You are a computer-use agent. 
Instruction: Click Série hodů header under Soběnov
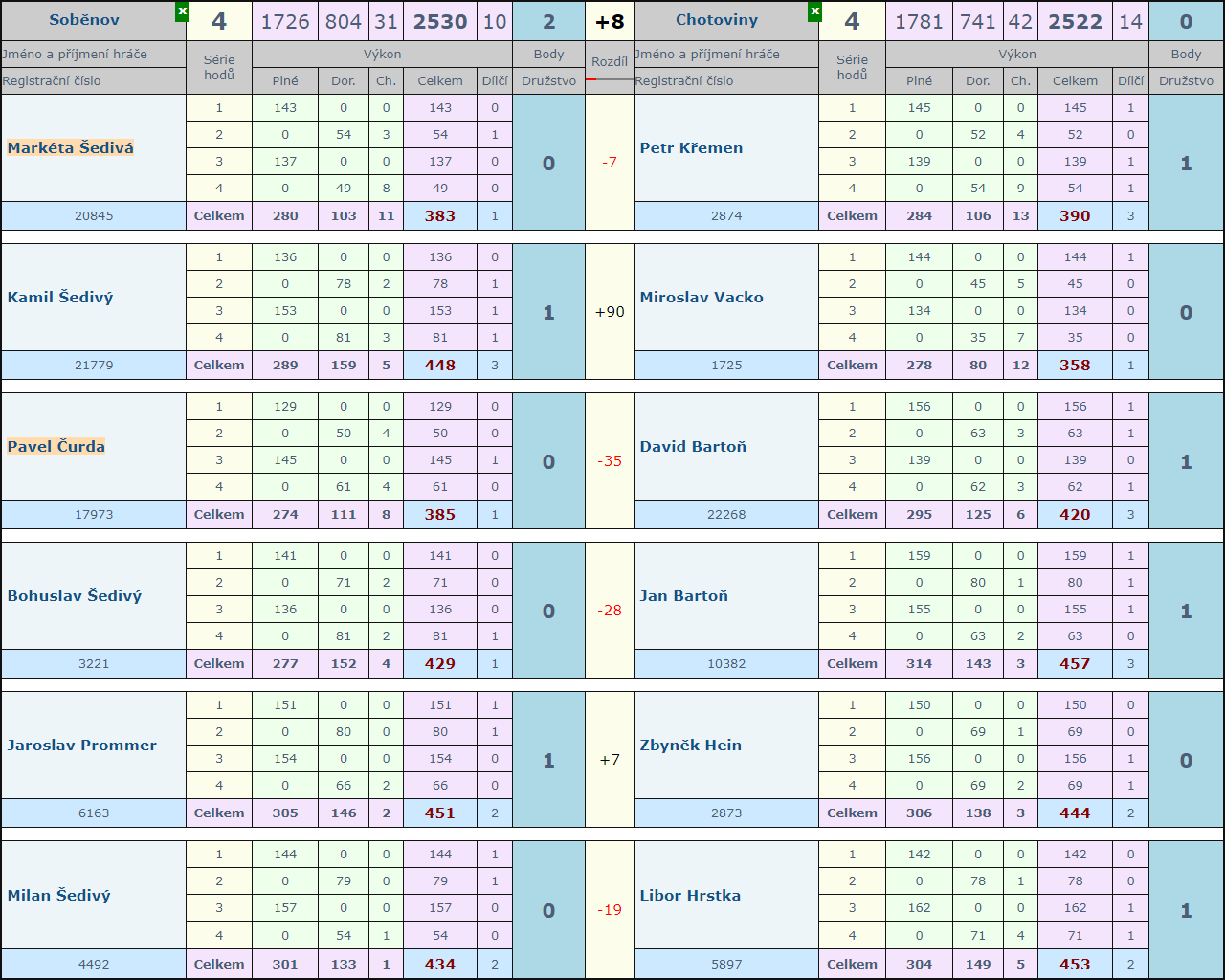tap(219, 67)
